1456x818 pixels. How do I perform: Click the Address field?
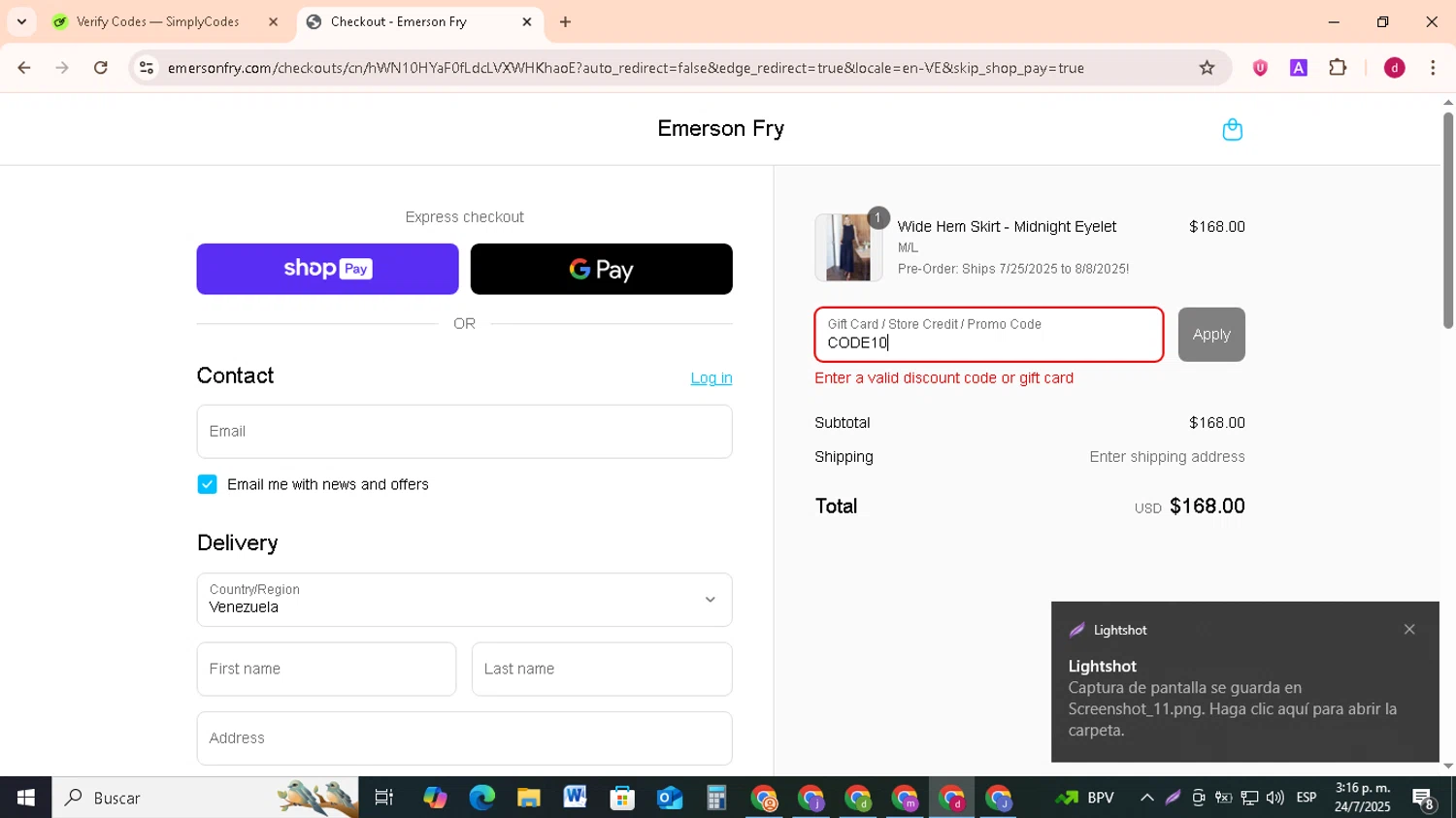(x=464, y=738)
